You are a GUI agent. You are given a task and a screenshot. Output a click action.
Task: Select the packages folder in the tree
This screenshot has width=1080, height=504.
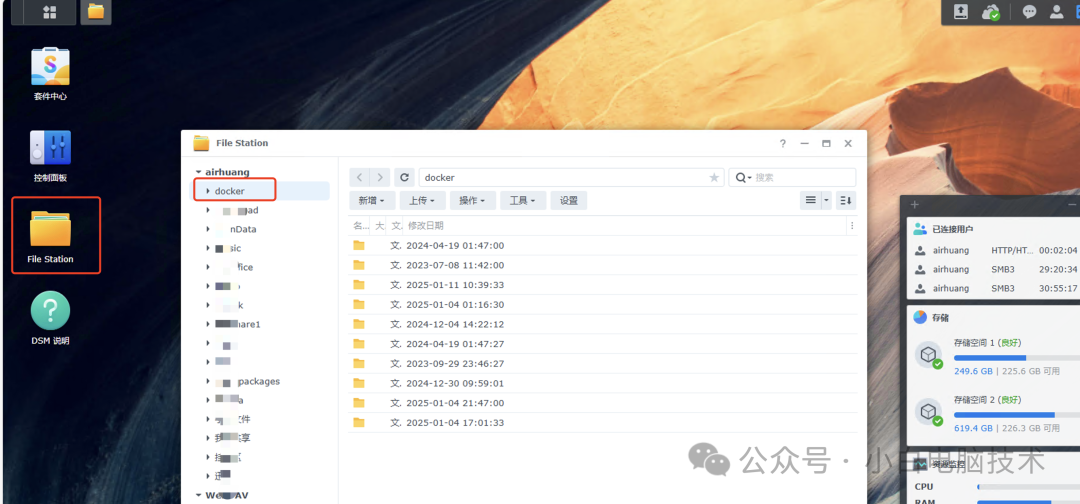click(x=260, y=381)
